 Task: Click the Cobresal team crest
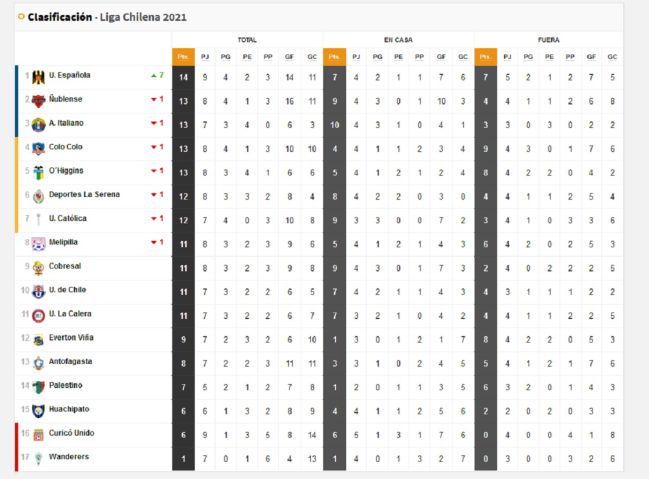(39, 267)
